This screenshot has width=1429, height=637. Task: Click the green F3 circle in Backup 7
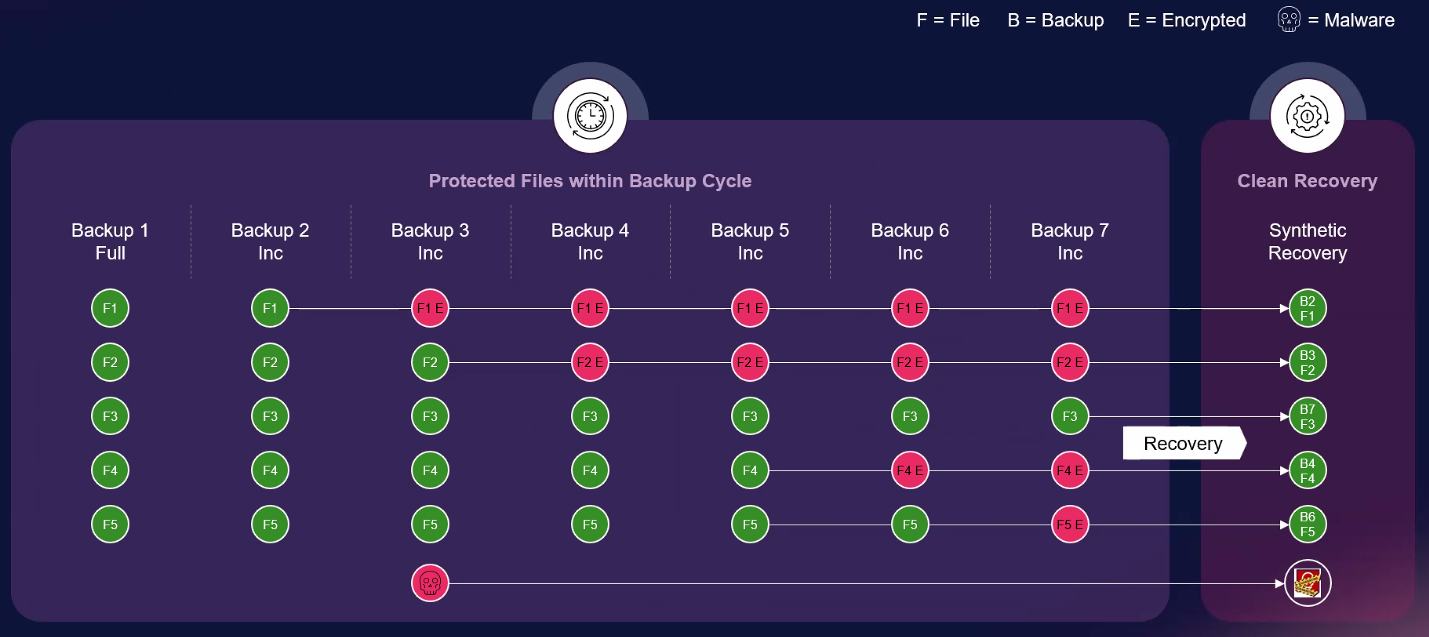point(1070,416)
